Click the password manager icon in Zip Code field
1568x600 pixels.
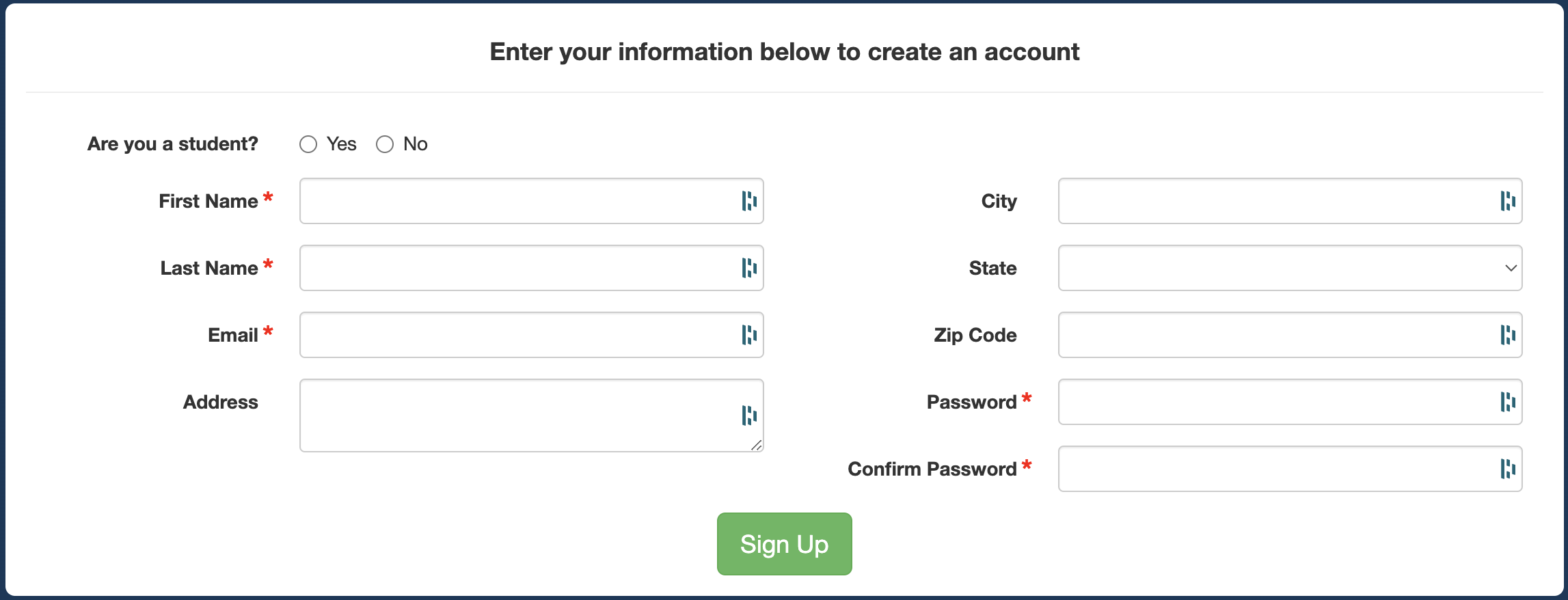tap(1508, 335)
